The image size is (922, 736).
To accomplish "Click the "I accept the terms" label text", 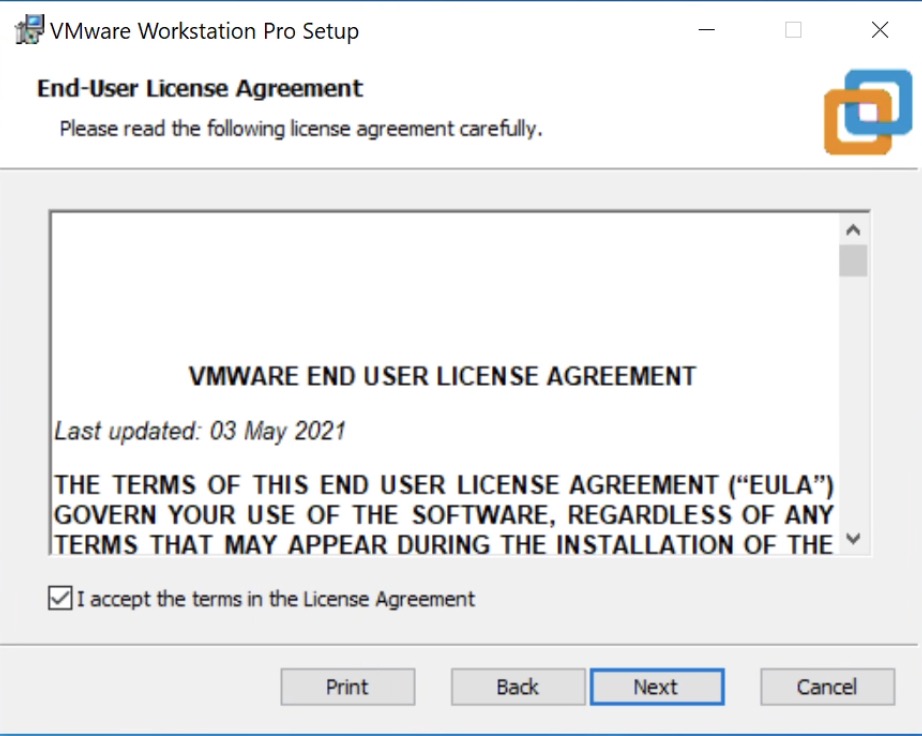I will tap(276, 599).
